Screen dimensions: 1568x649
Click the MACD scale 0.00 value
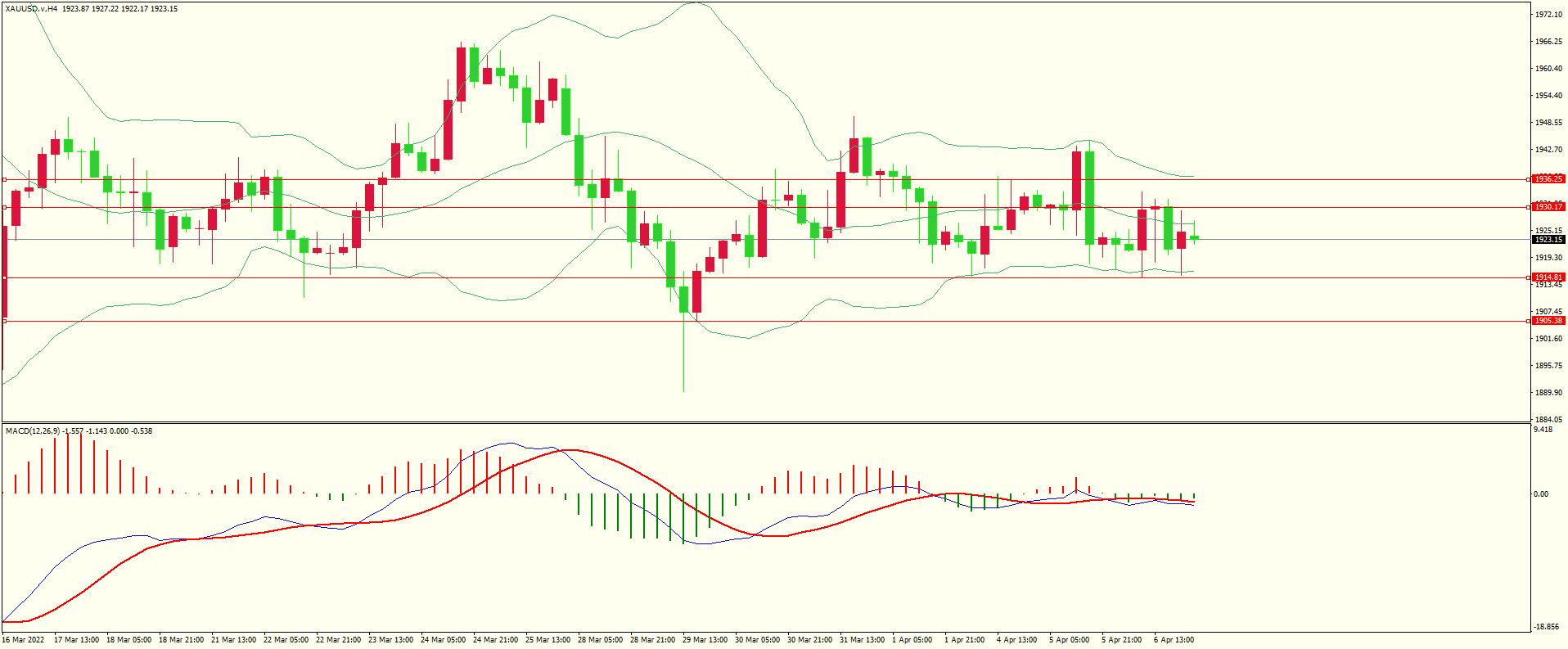pos(1540,494)
